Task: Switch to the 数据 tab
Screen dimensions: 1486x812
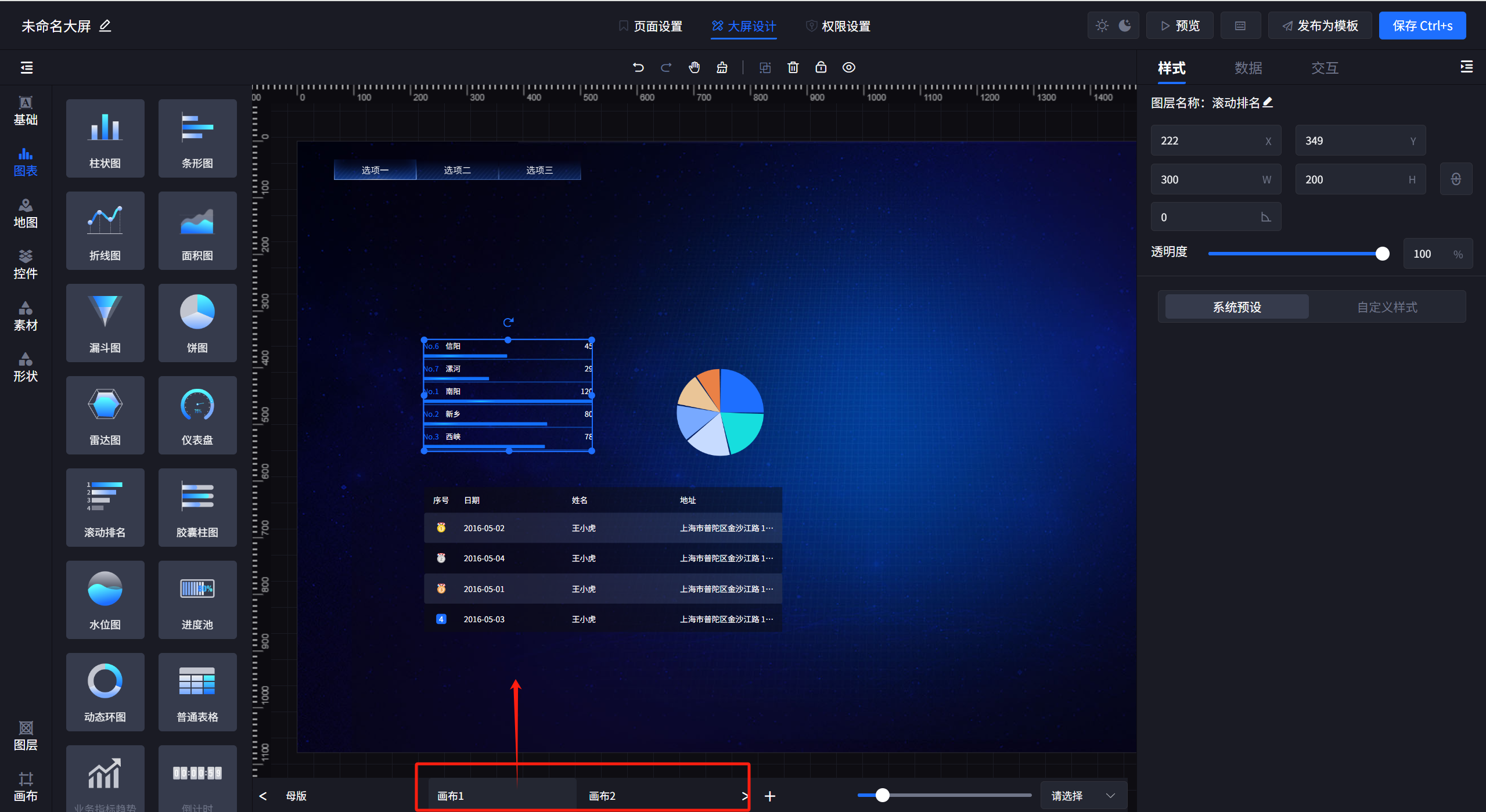Action: pos(1248,68)
